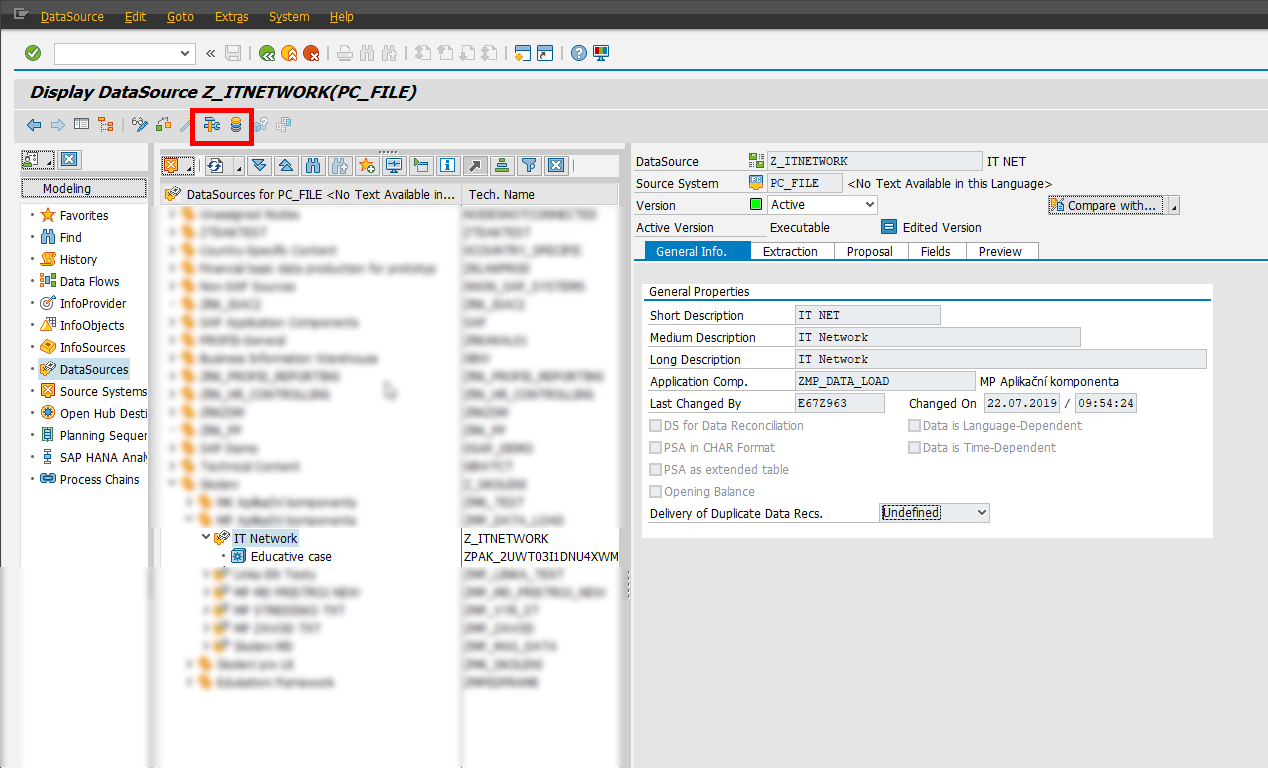Open the Version dropdown showing Active
1268x768 pixels.
pyautogui.click(x=869, y=205)
